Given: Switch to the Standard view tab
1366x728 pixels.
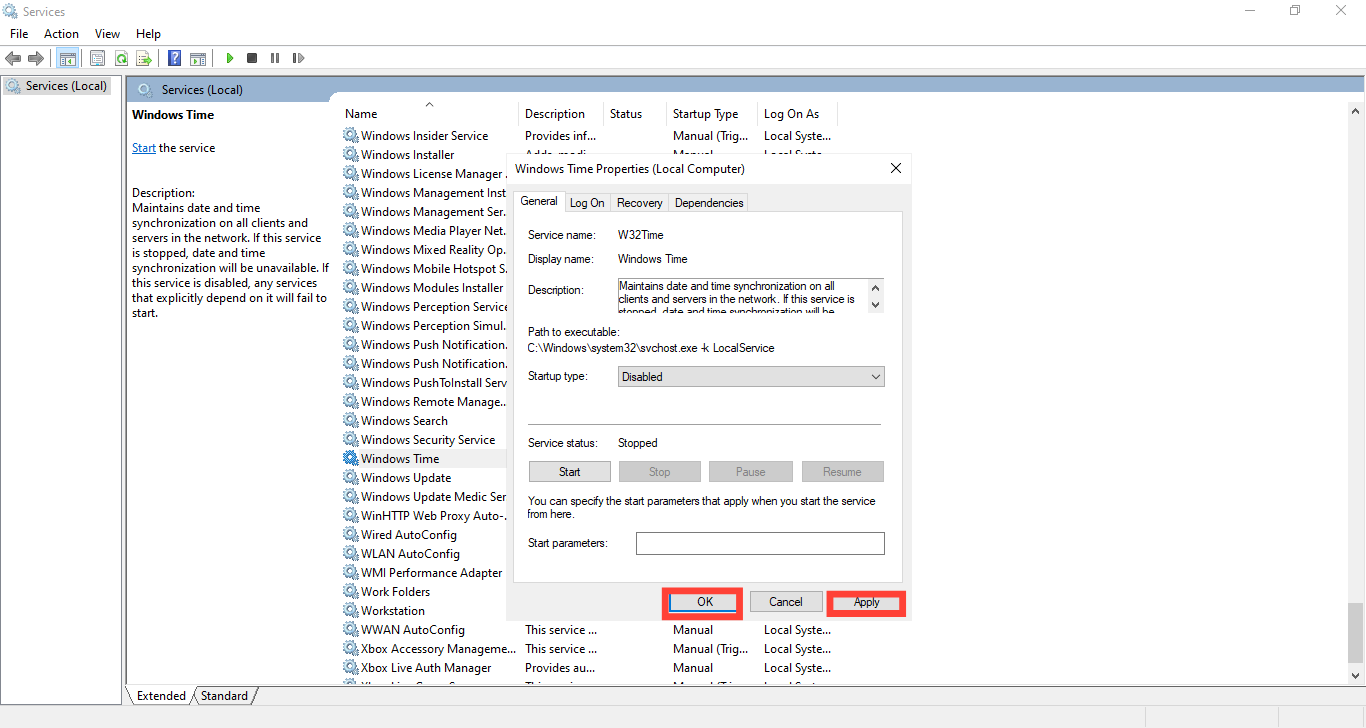Looking at the screenshot, I should click(x=224, y=695).
